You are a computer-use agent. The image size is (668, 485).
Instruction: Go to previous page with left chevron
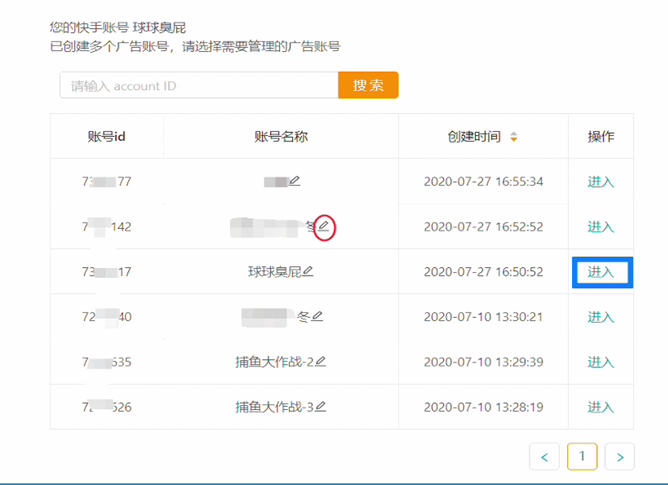pos(544,457)
